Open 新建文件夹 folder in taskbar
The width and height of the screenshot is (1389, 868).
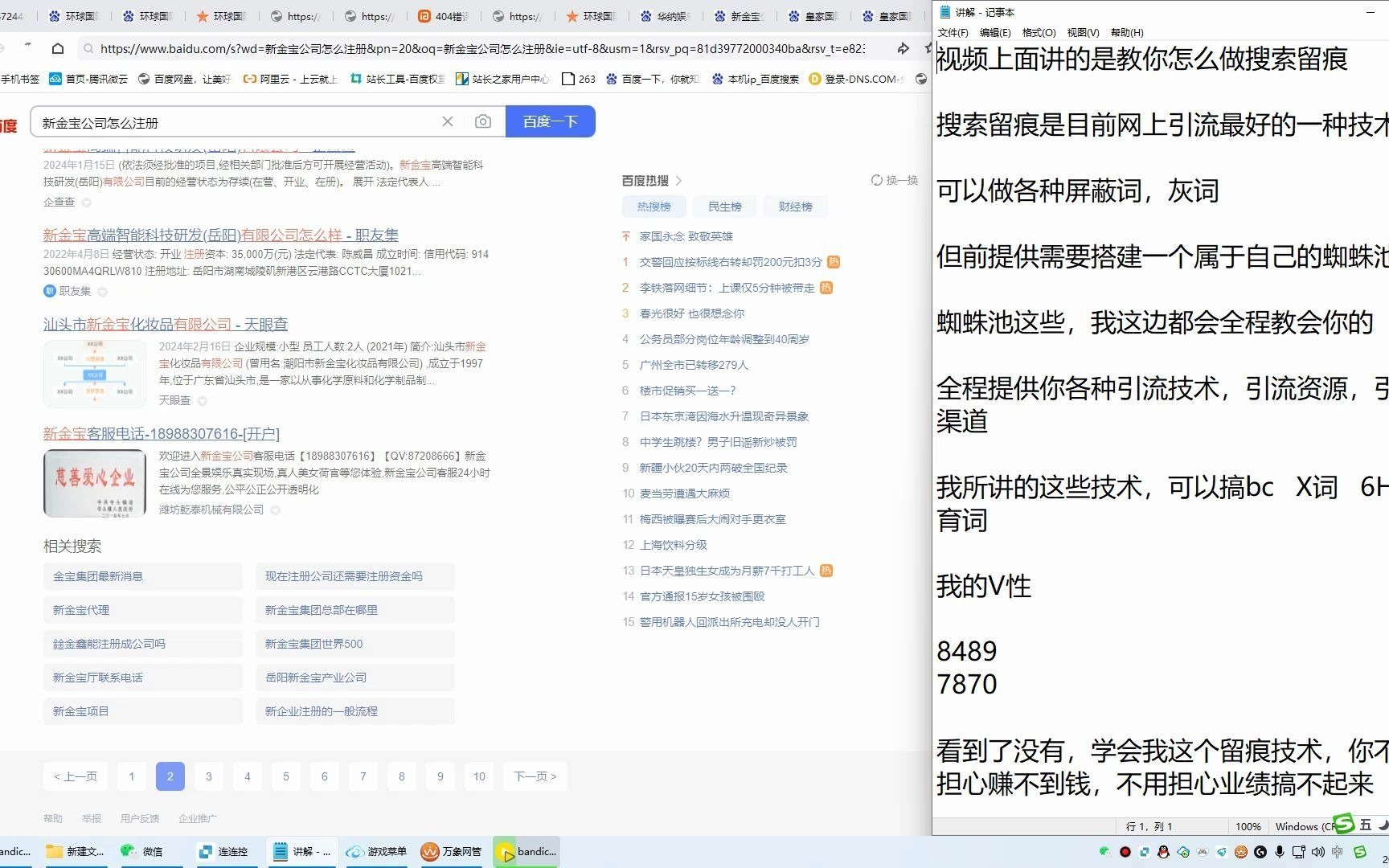[75, 851]
